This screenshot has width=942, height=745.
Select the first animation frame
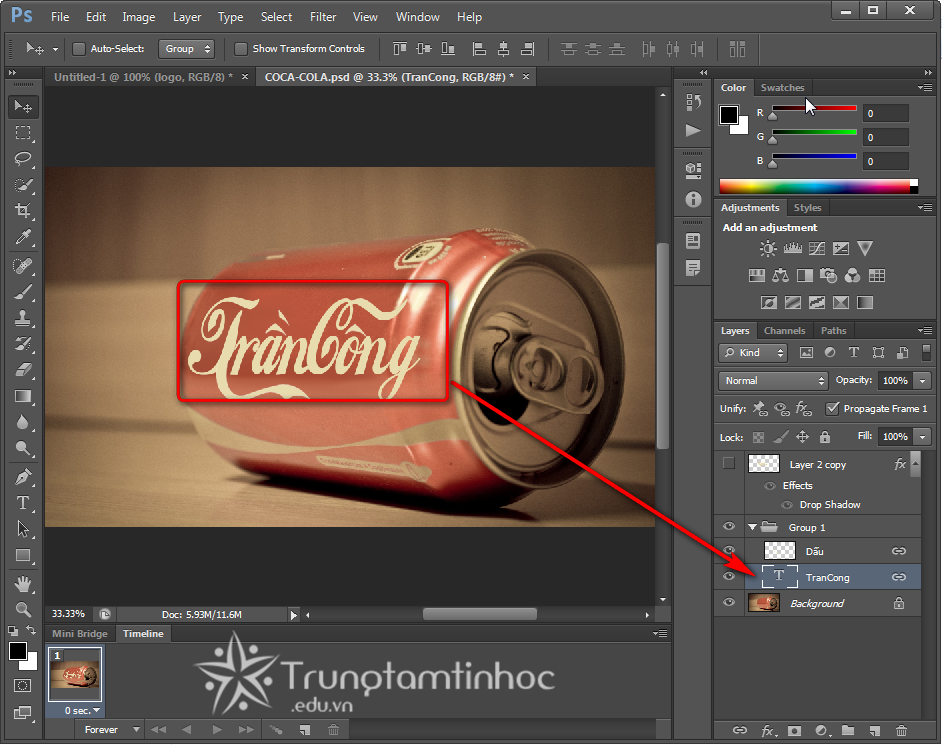159,729
